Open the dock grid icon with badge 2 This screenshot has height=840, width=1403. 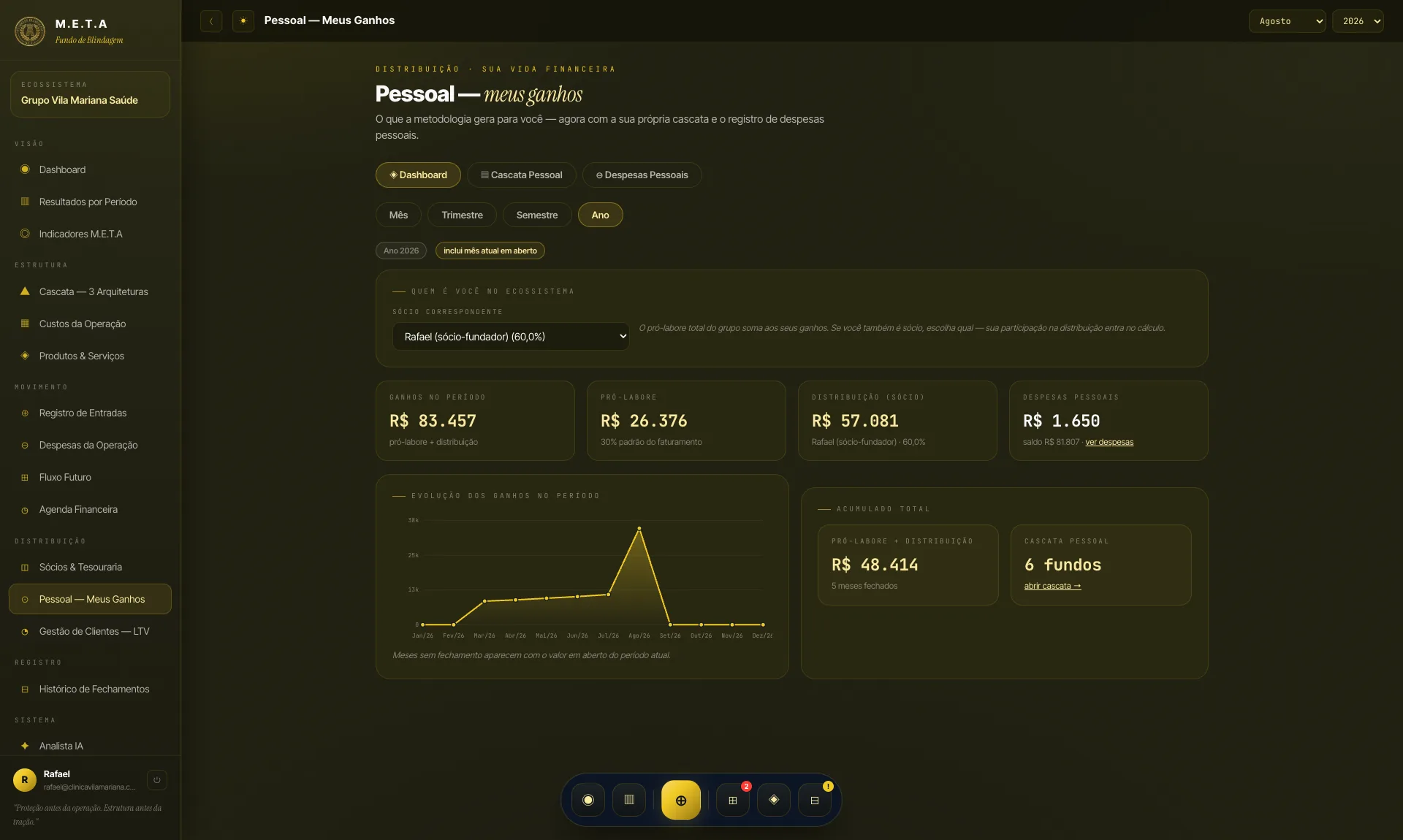click(x=733, y=801)
